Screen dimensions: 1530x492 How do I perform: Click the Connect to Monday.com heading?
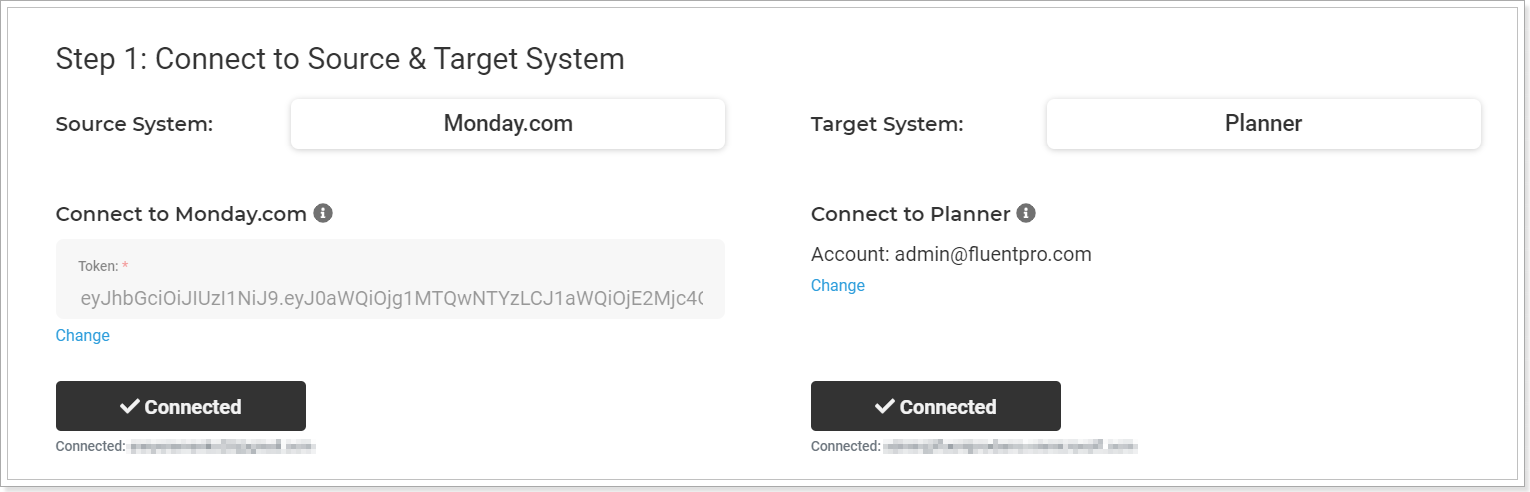click(181, 213)
